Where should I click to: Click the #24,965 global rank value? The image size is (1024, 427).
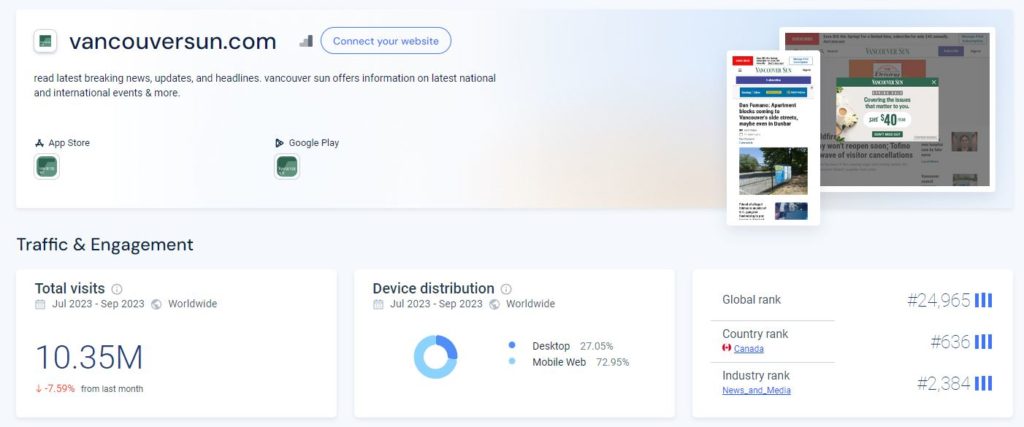938,300
